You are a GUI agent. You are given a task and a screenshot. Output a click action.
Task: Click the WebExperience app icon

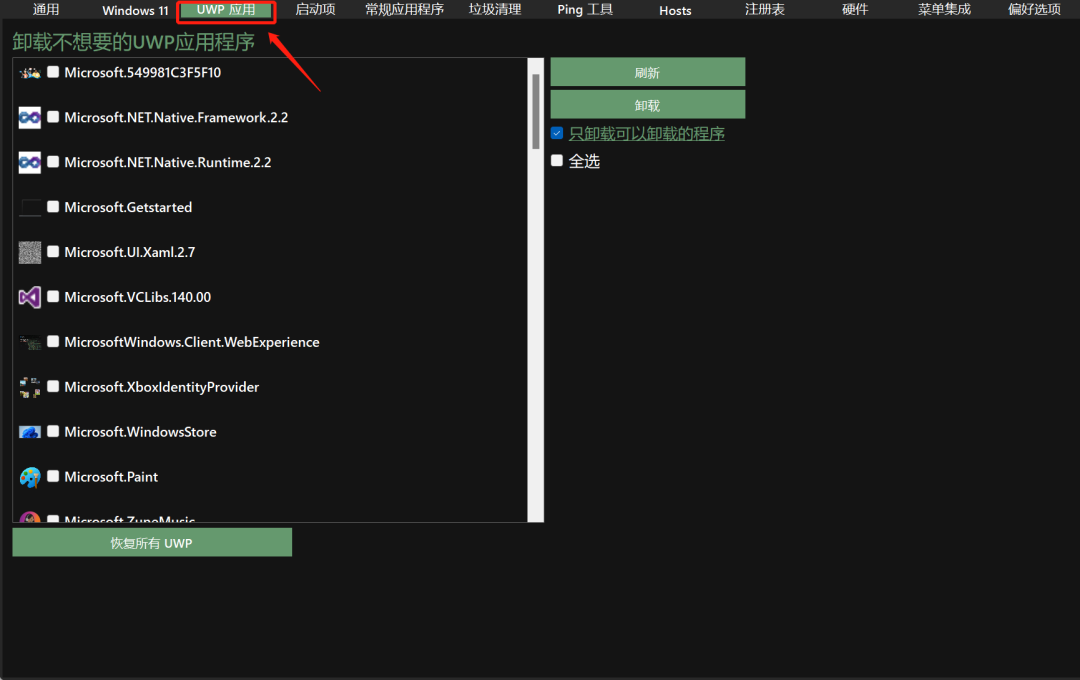point(30,342)
